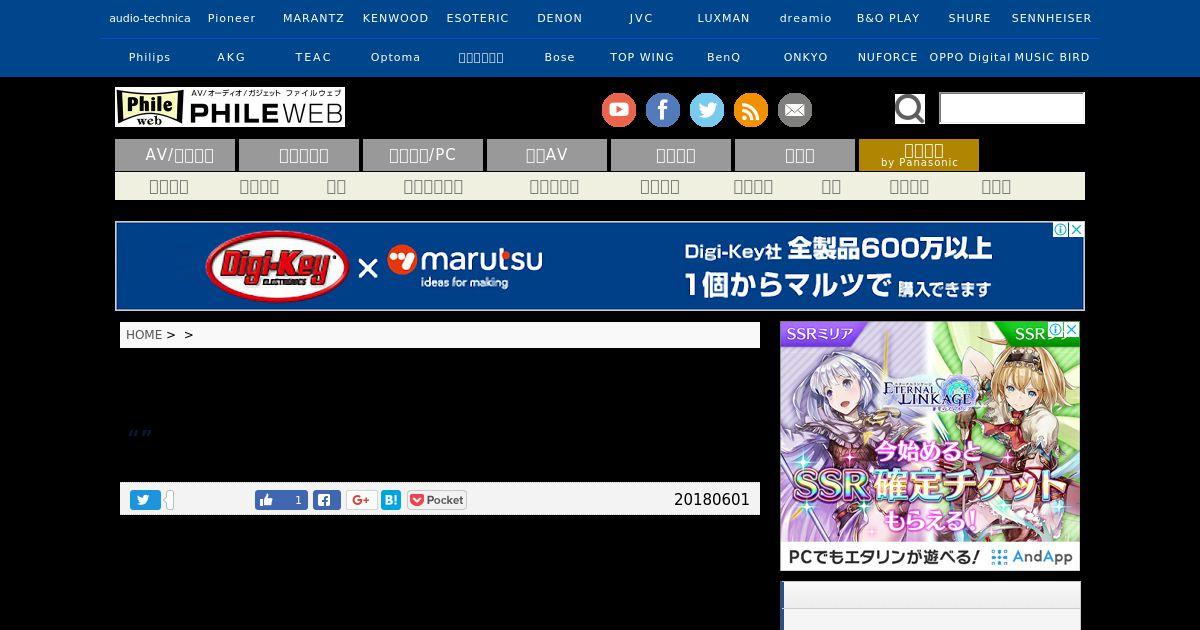Open the Pioneer brand link

point(232,18)
